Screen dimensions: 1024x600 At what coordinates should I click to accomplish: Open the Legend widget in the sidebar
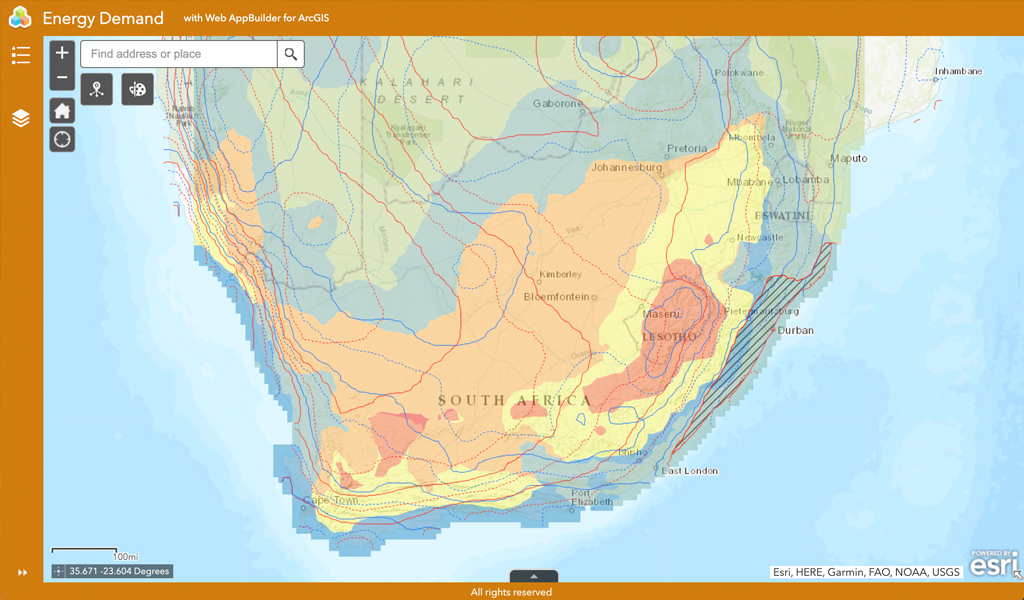tap(21, 55)
